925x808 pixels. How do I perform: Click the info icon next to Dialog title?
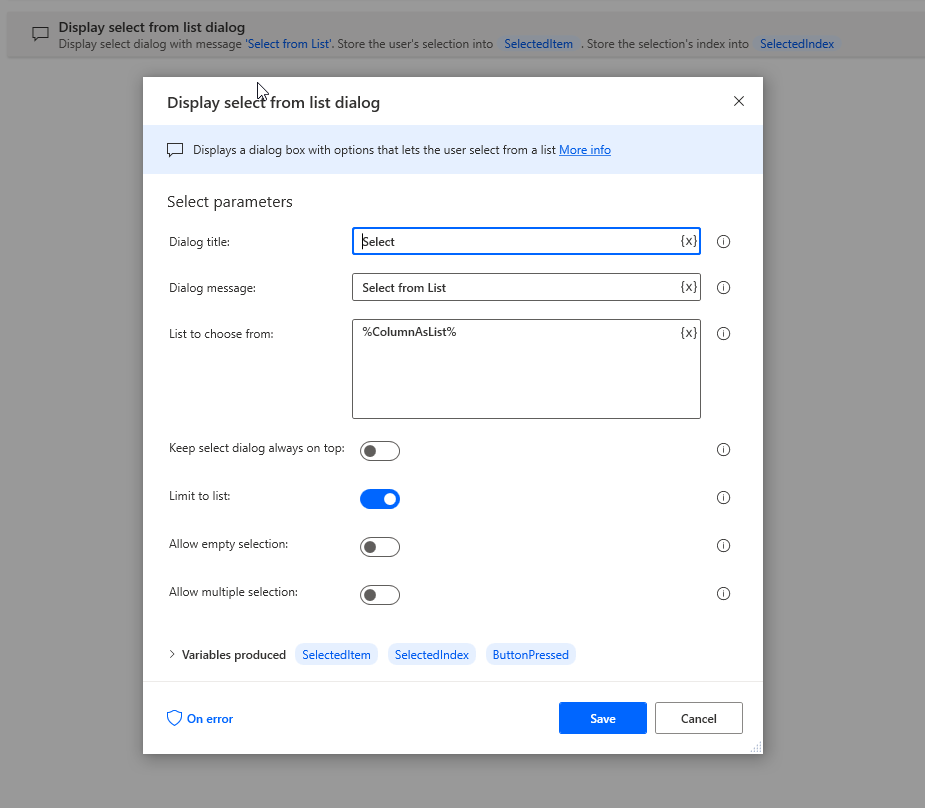coord(724,242)
